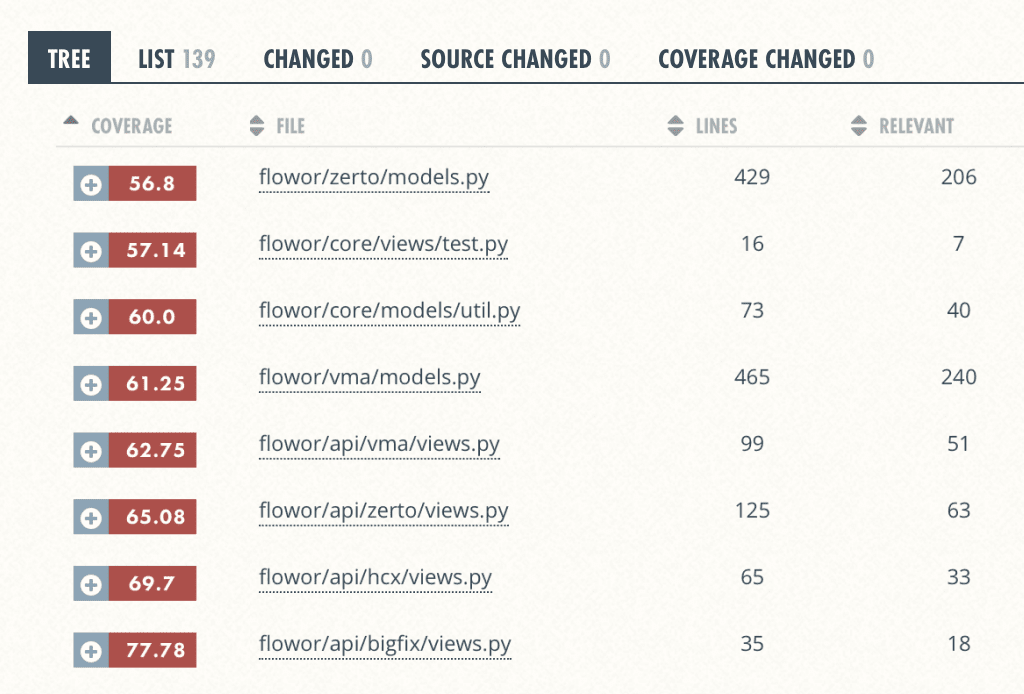This screenshot has width=1024, height=694.
Task: Select lines value 429 for zerto/models.py
Action: pyautogui.click(x=752, y=177)
